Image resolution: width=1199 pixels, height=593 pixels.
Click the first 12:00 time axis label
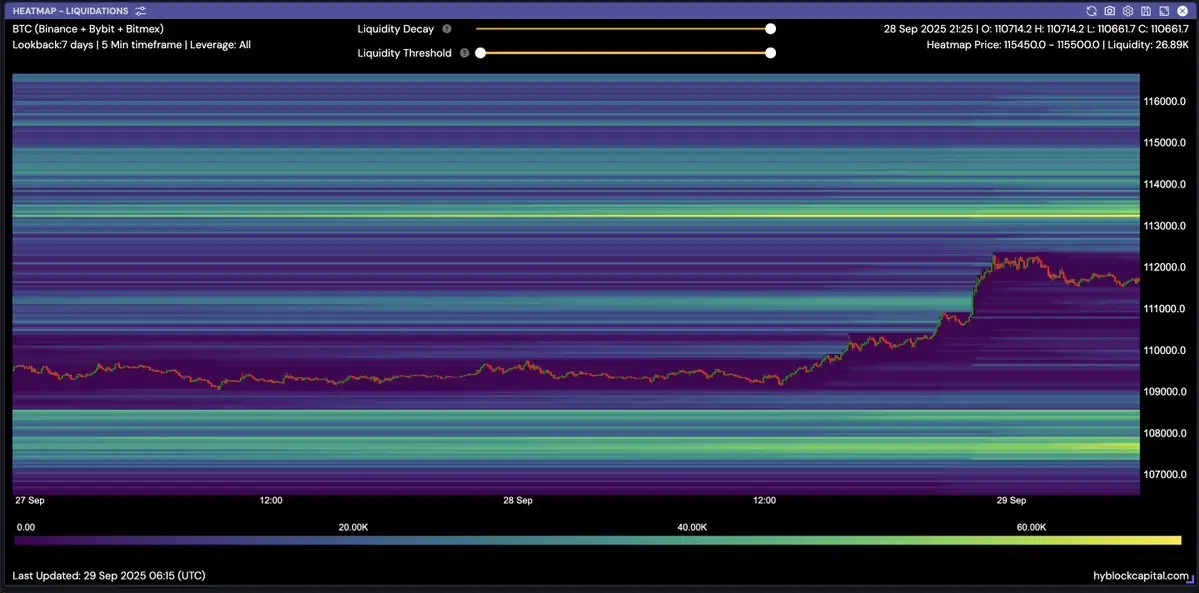tap(271, 500)
